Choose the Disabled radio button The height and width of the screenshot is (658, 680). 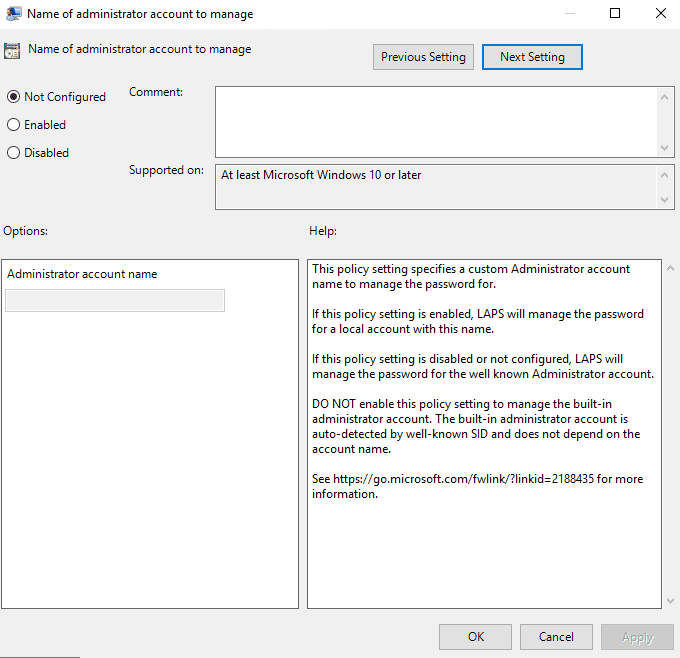tap(13, 153)
